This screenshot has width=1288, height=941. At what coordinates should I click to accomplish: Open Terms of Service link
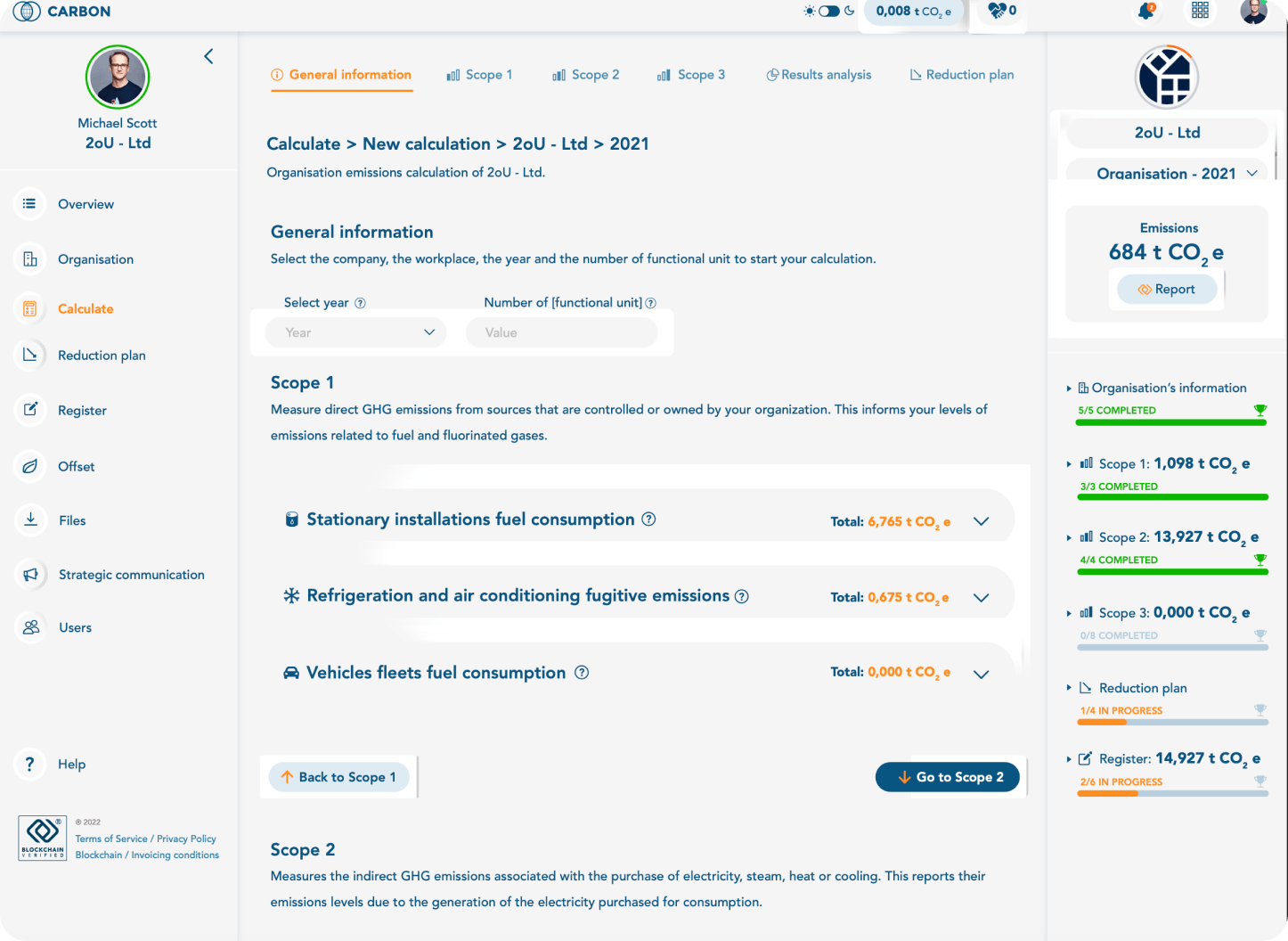coord(111,839)
